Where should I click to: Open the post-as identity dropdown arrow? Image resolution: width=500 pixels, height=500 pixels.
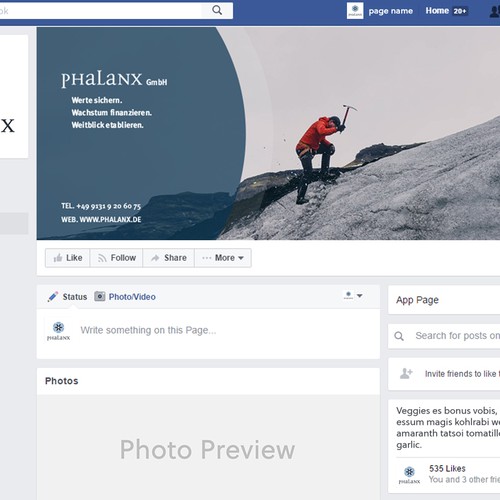(x=360, y=296)
